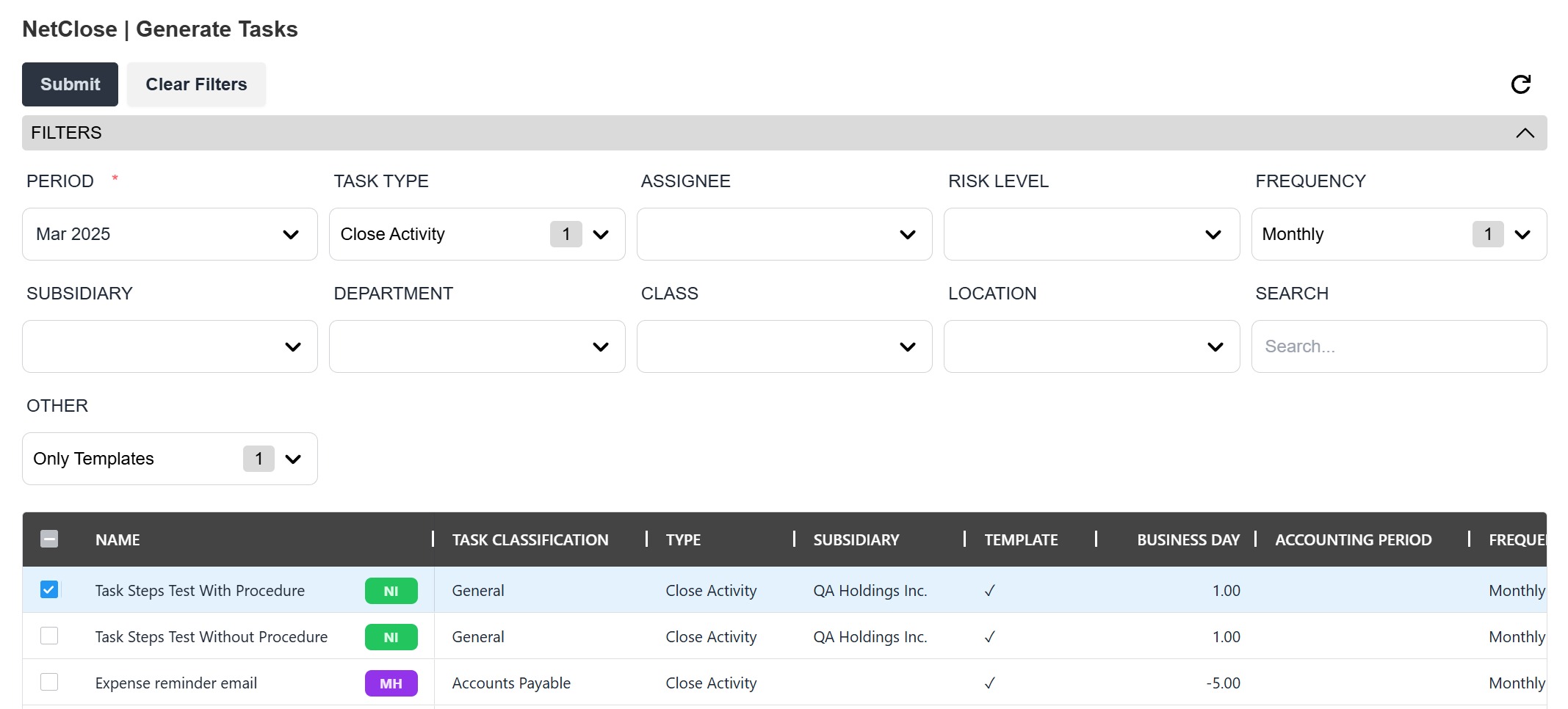Sort by NAME column header

point(118,540)
